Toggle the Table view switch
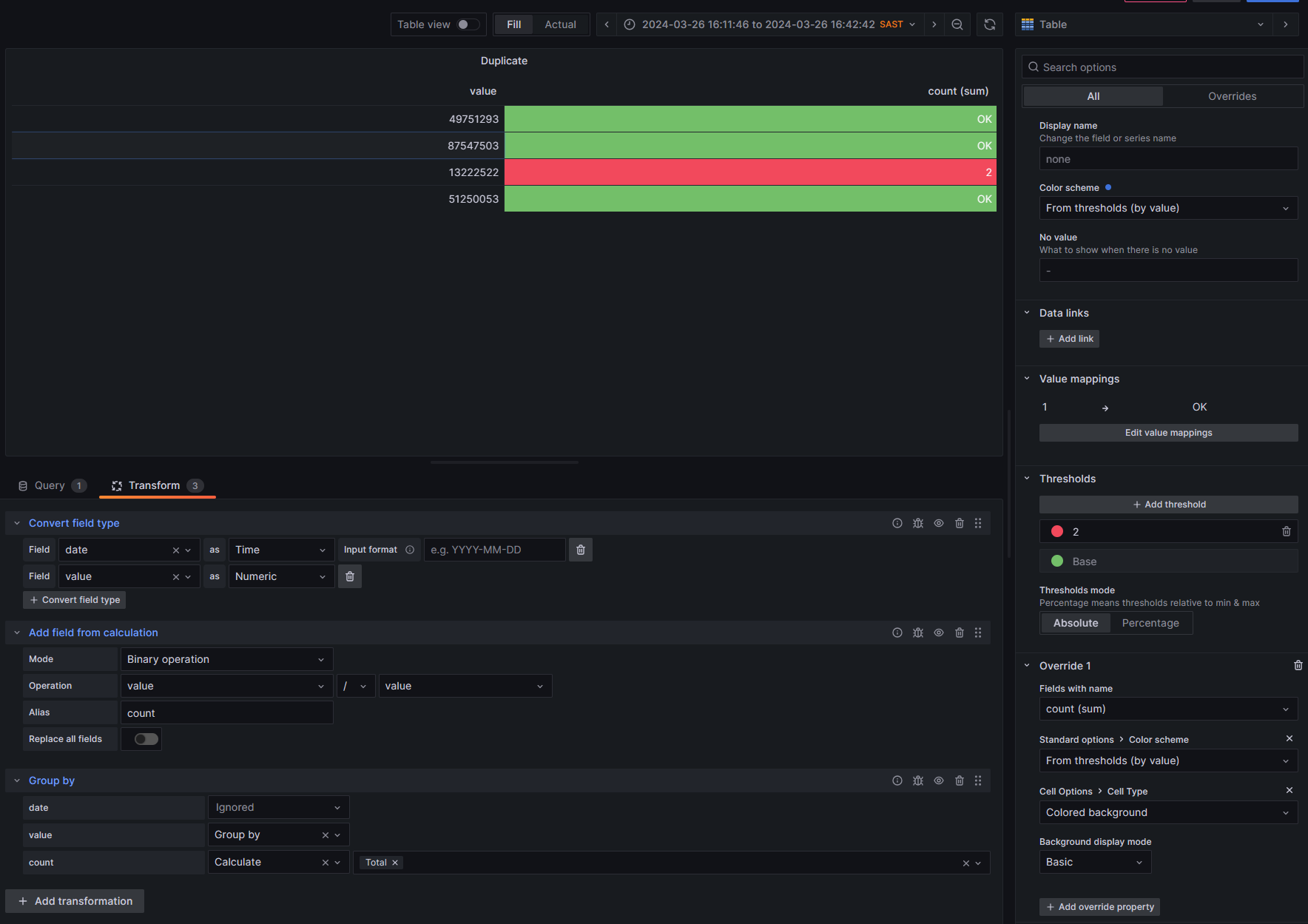The image size is (1308, 924). pyautogui.click(x=468, y=24)
